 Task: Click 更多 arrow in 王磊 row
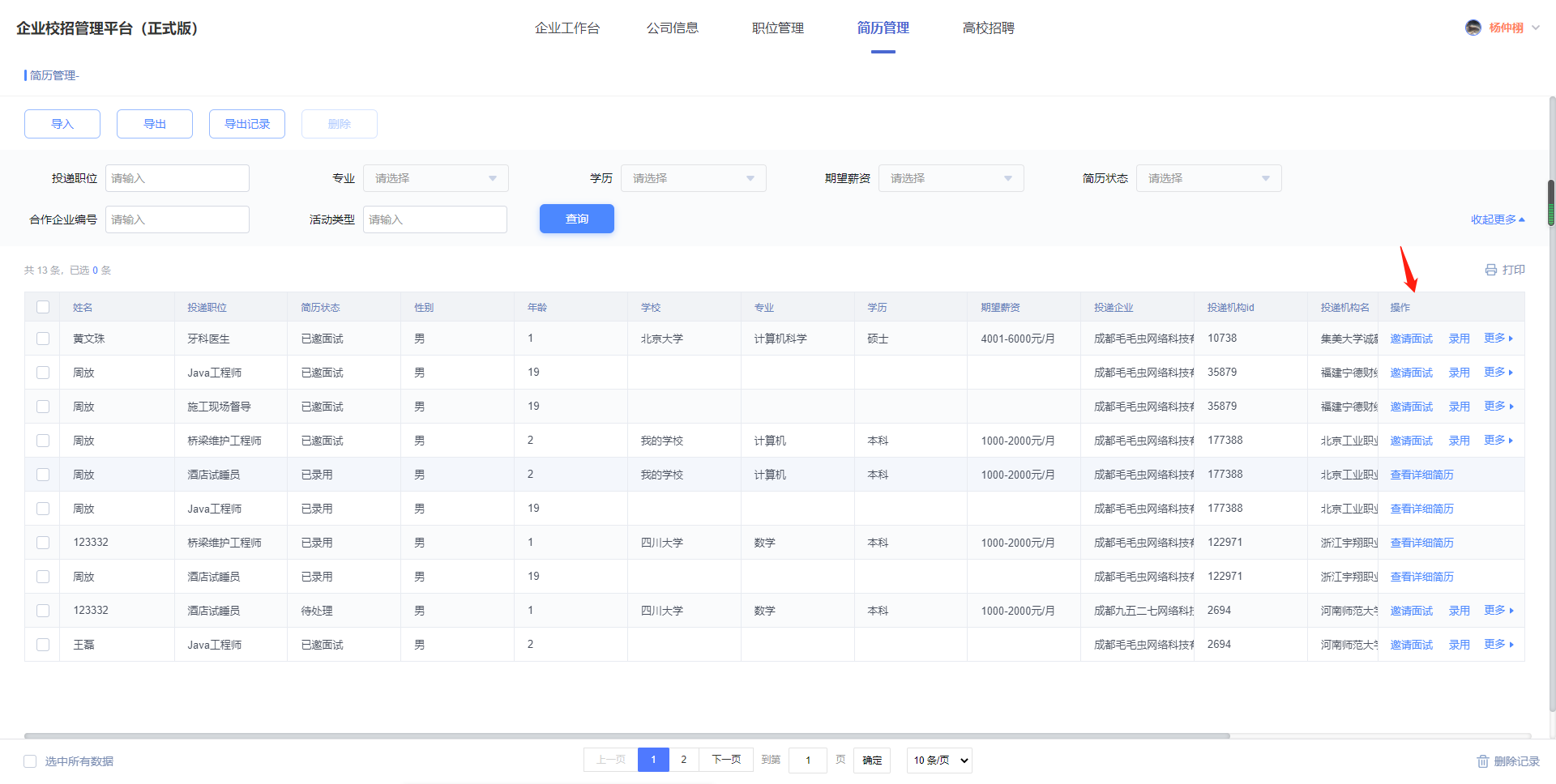[x=1511, y=645]
